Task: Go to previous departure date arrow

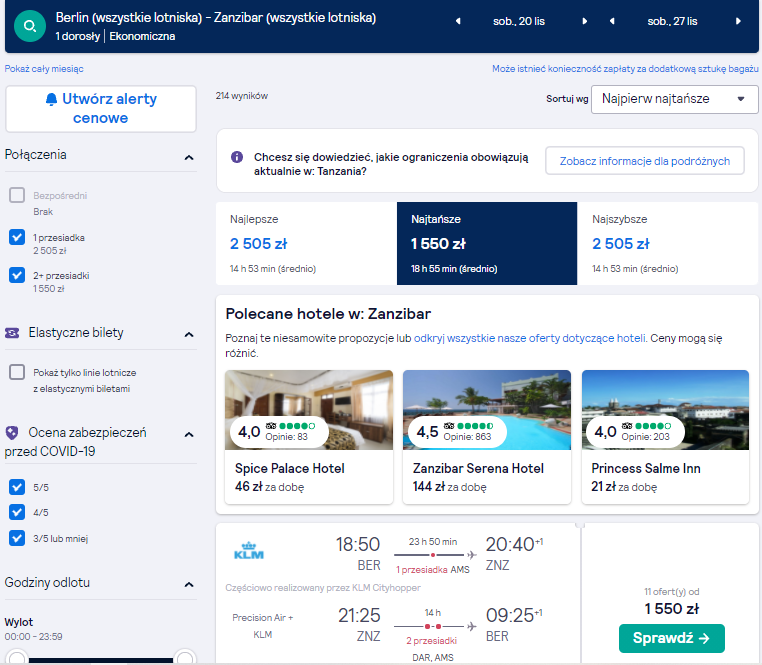Action: pyautogui.click(x=458, y=21)
